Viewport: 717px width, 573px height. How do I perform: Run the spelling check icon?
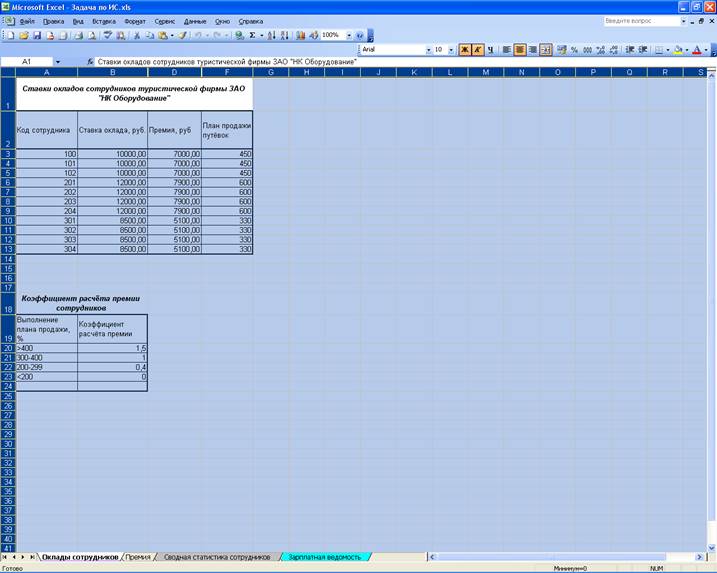(x=108, y=35)
